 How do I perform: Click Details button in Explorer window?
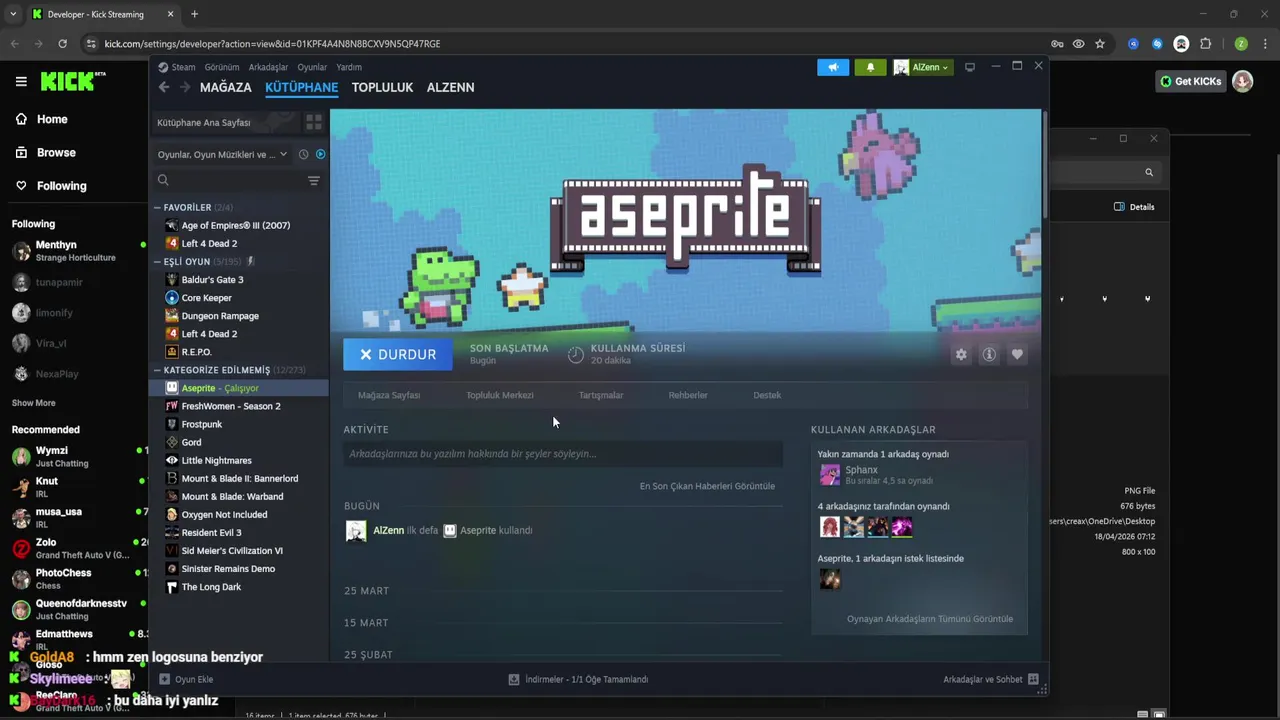pos(1134,207)
